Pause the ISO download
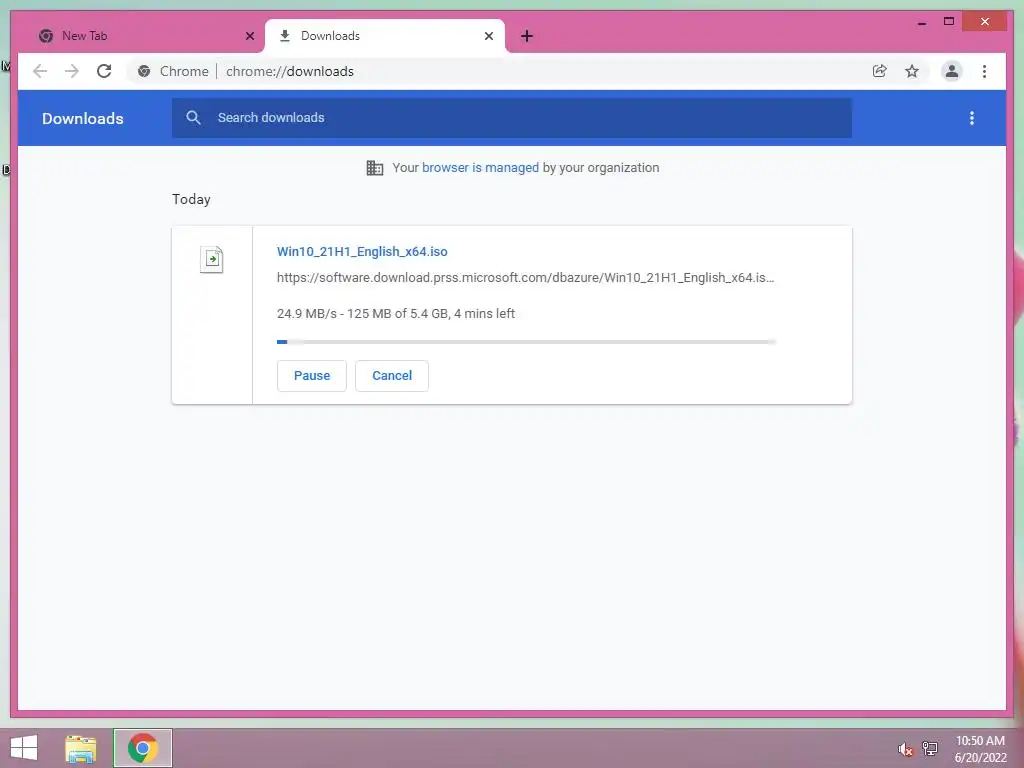The width and height of the screenshot is (1024, 768). tap(312, 376)
